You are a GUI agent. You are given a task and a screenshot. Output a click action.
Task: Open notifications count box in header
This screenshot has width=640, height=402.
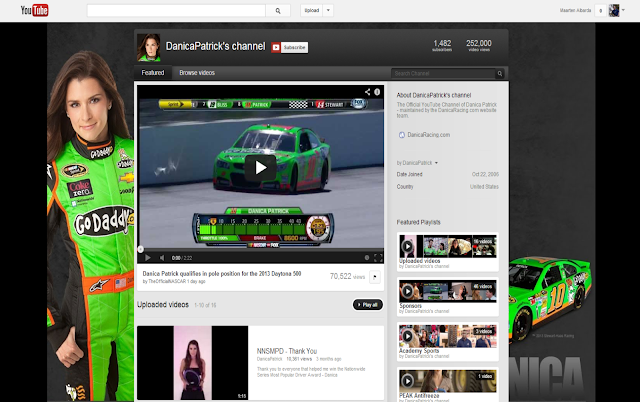click(x=600, y=11)
